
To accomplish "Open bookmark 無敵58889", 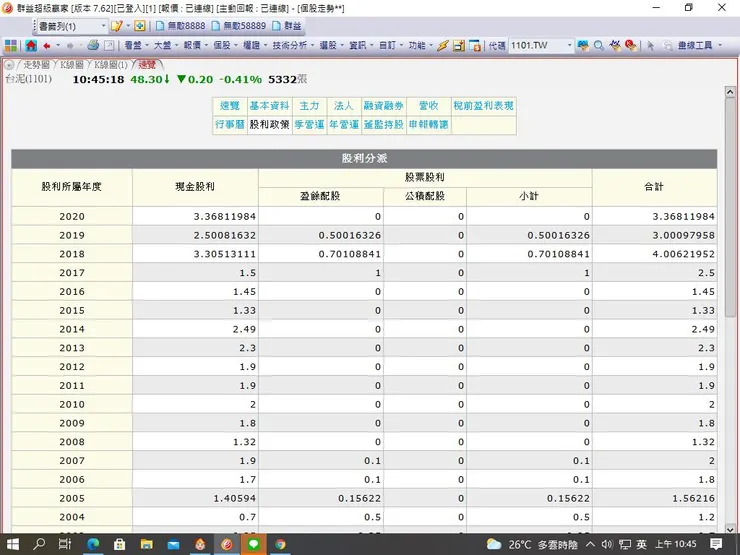I will [239, 26].
